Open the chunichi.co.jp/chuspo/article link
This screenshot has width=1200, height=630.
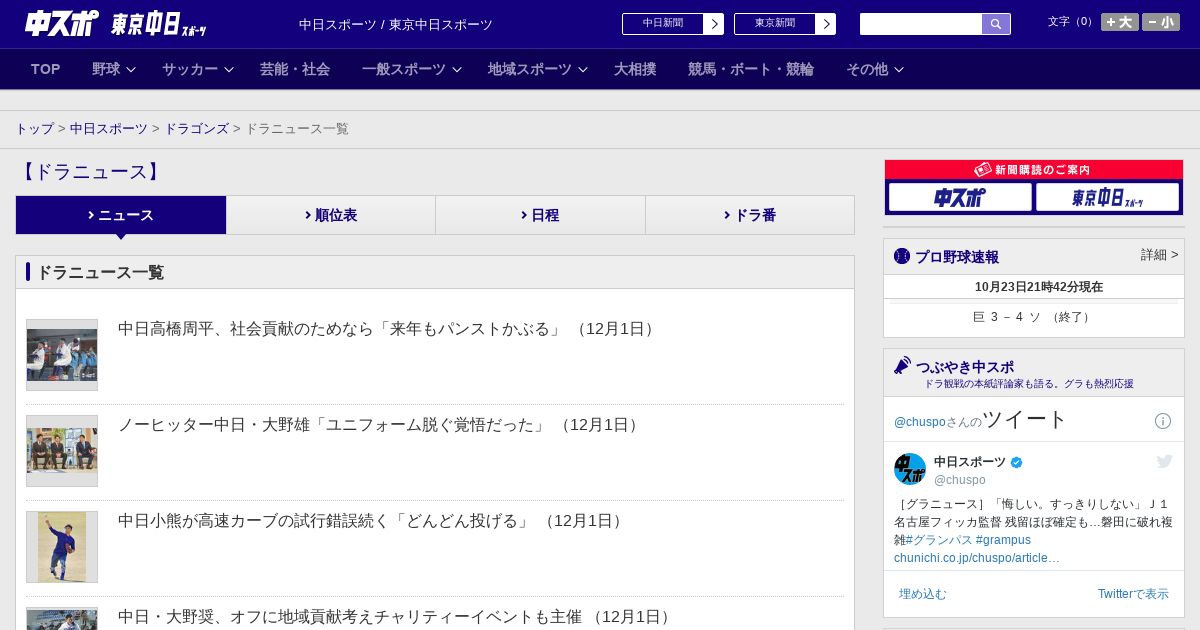[977, 558]
